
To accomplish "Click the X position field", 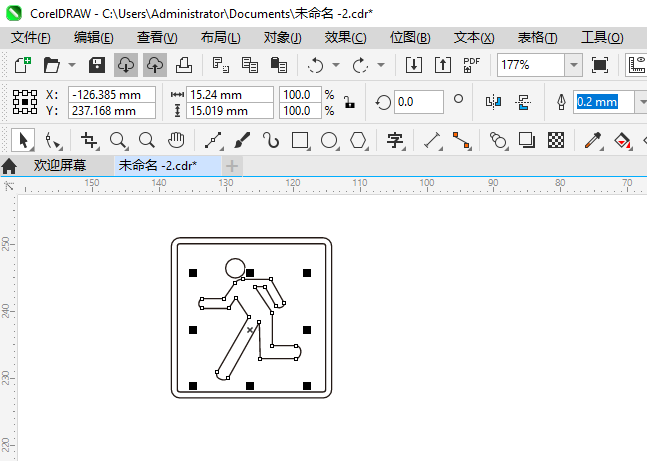I will point(112,95).
